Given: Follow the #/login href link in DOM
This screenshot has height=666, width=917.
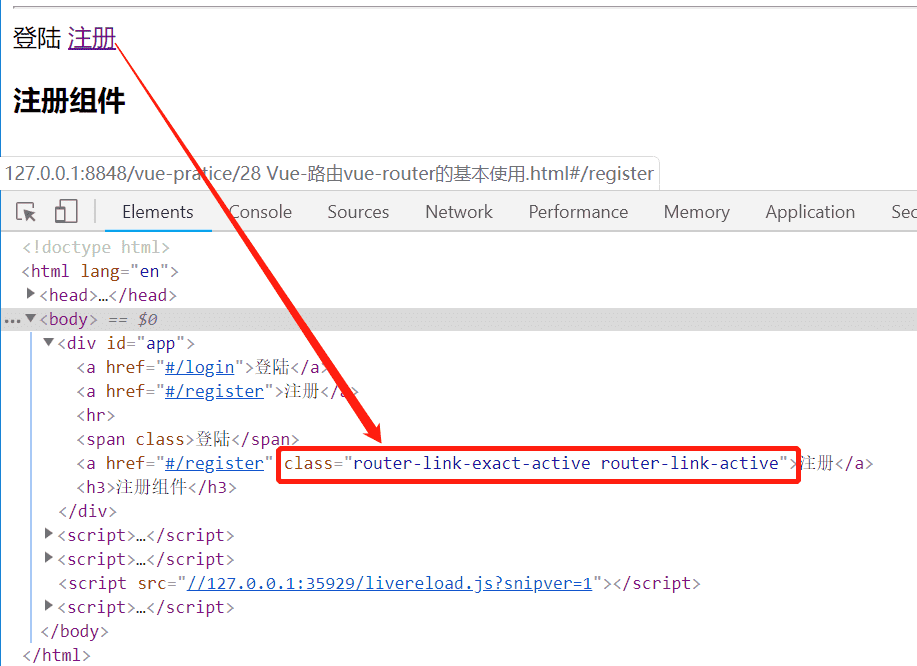Looking at the screenshot, I should 199,367.
